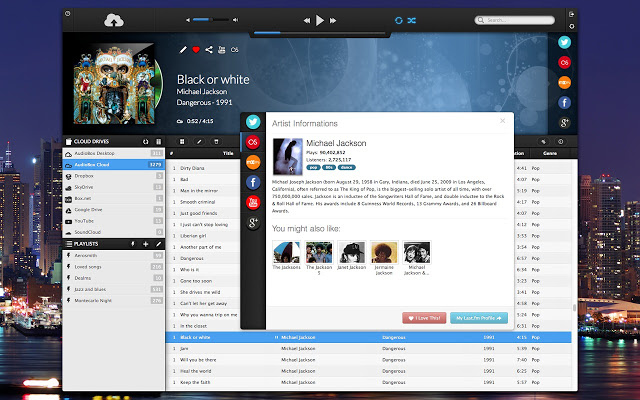Click lightning smart playlist icon in Playlists header

[x=133, y=244]
